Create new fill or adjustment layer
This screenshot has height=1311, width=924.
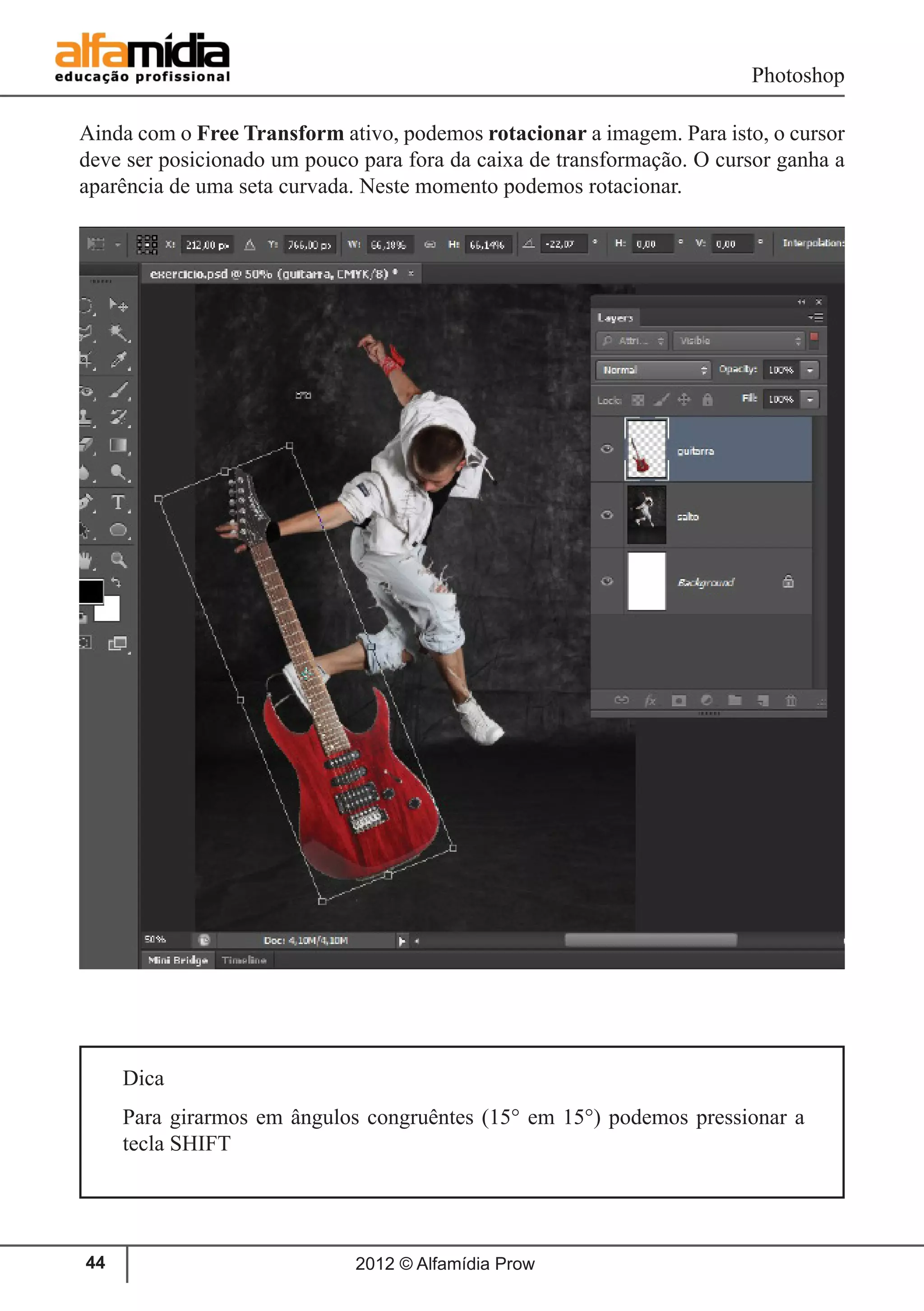(x=707, y=700)
